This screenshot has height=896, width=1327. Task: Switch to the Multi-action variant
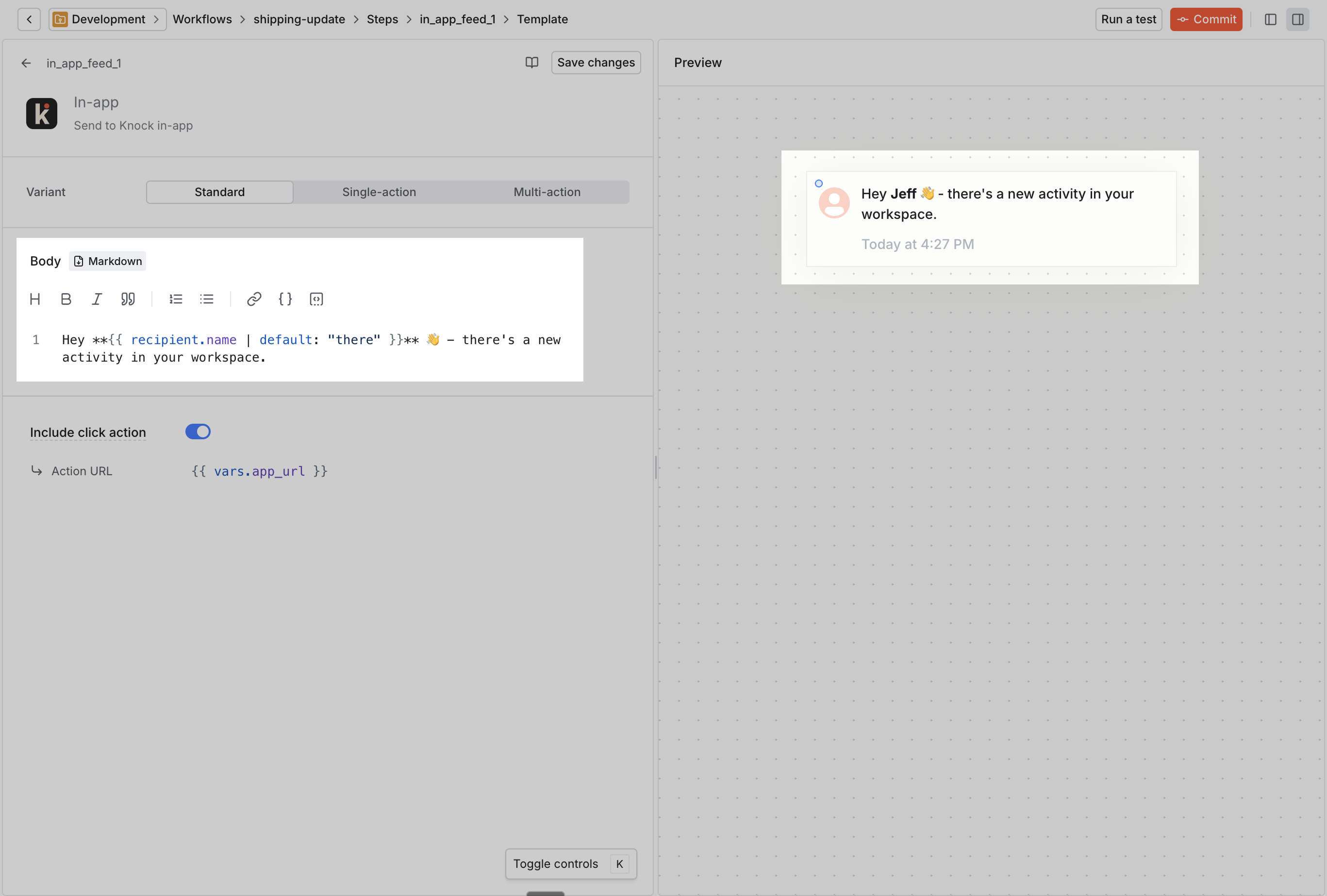pyautogui.click(x=547, y=192)
